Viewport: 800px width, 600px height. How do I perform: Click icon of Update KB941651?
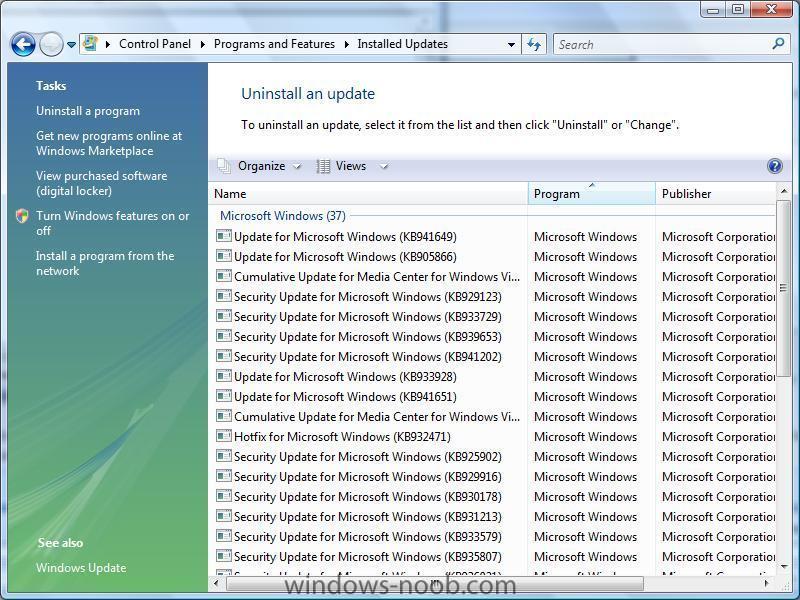click(x=223, y=396)
